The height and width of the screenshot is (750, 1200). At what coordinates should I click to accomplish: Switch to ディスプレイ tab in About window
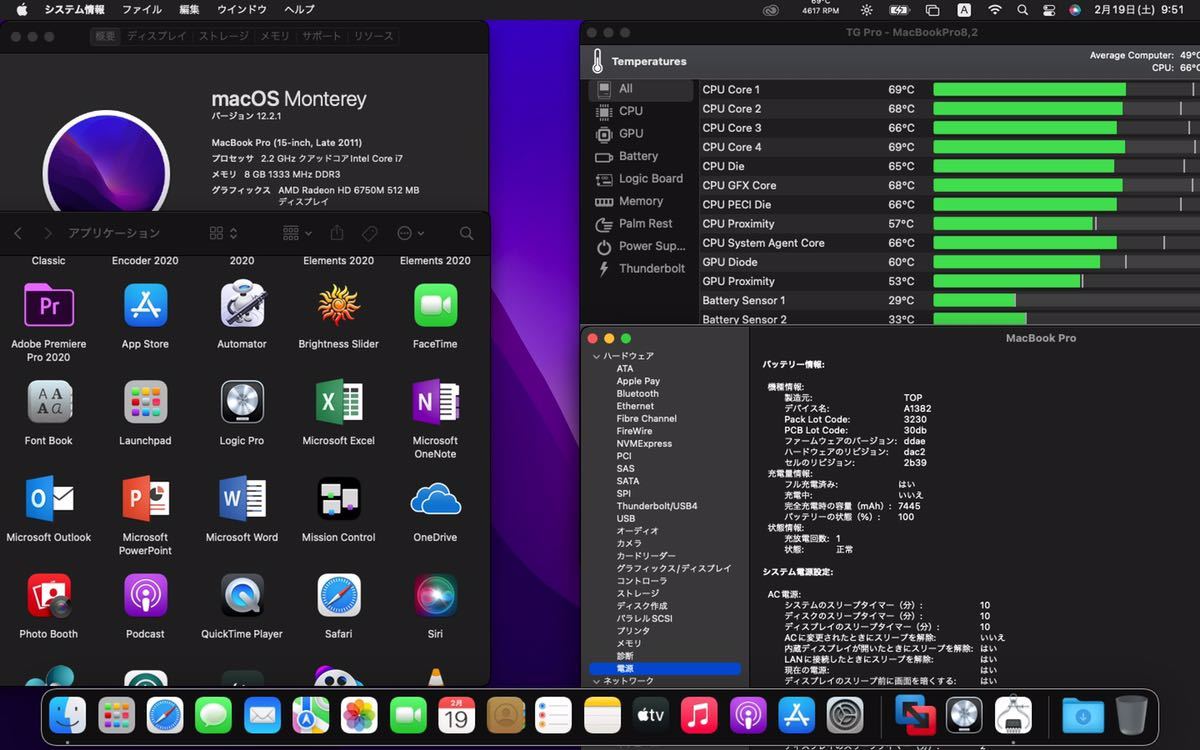(x=156, y=36)
